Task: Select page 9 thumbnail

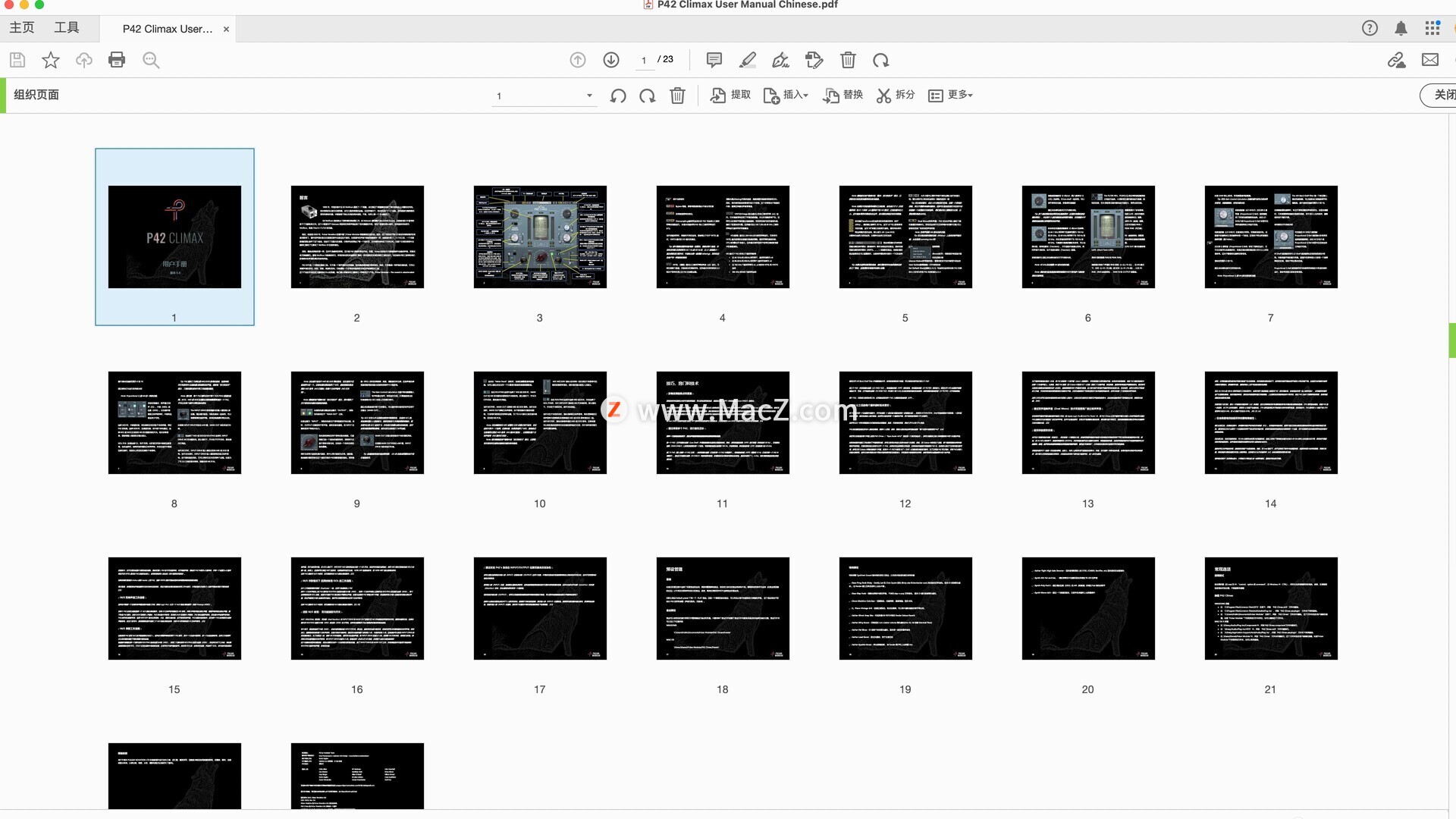Action: [357, 422]
